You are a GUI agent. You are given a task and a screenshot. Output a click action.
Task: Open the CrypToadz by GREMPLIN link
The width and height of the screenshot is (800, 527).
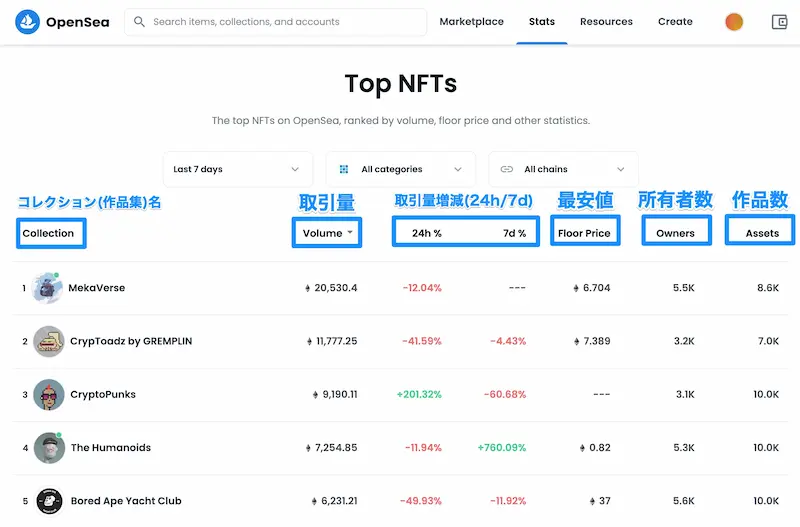click(131, 341)
